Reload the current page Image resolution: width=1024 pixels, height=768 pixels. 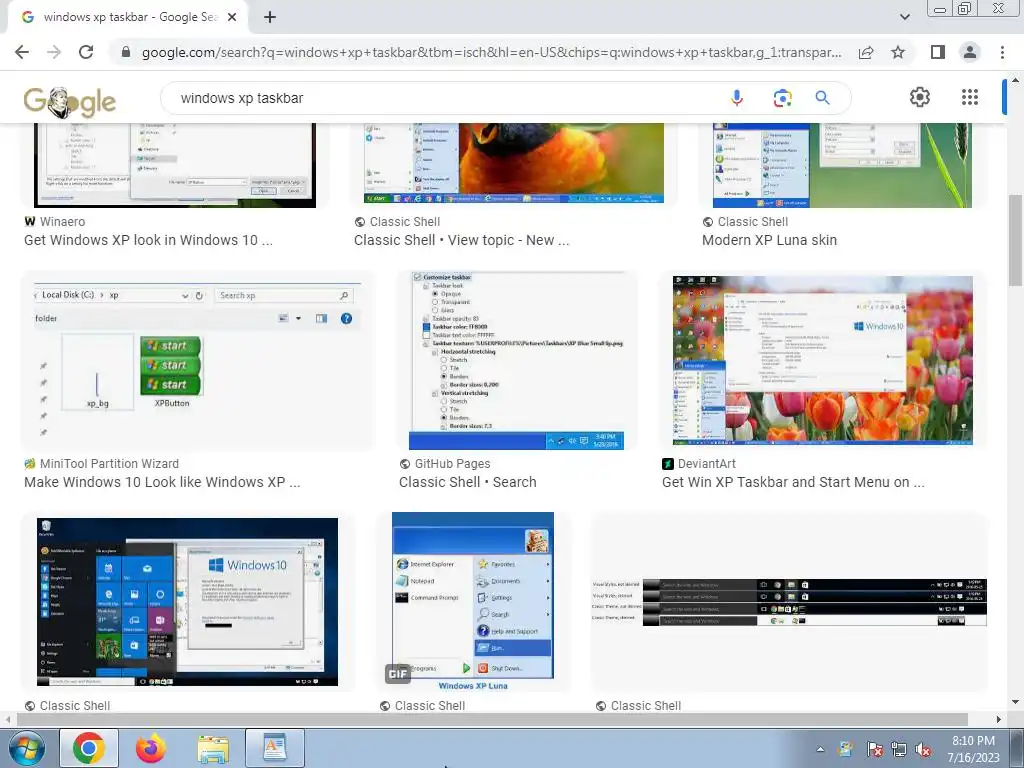click(x=86, y=52)
